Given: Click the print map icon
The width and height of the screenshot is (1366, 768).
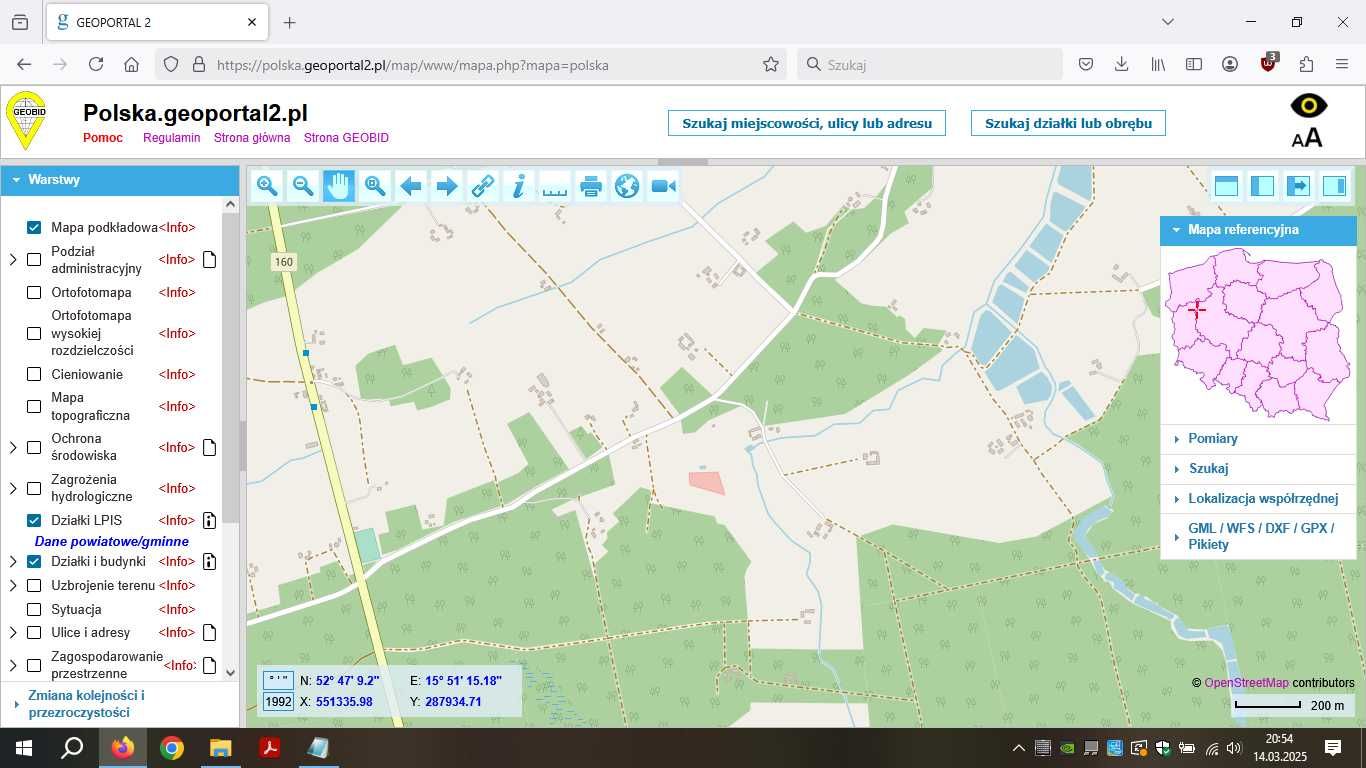Looking at the screenshot, I should click(x=591, y=185).
